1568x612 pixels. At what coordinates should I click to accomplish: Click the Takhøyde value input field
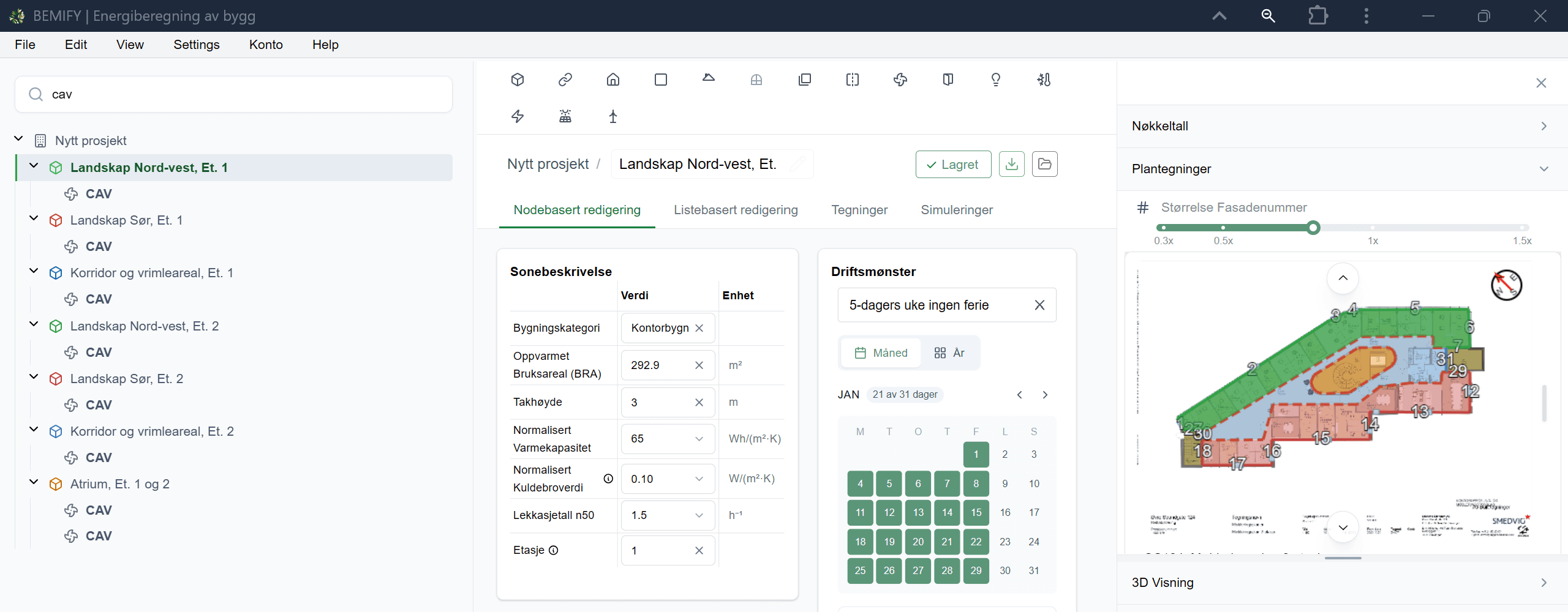tap(668, 402)
